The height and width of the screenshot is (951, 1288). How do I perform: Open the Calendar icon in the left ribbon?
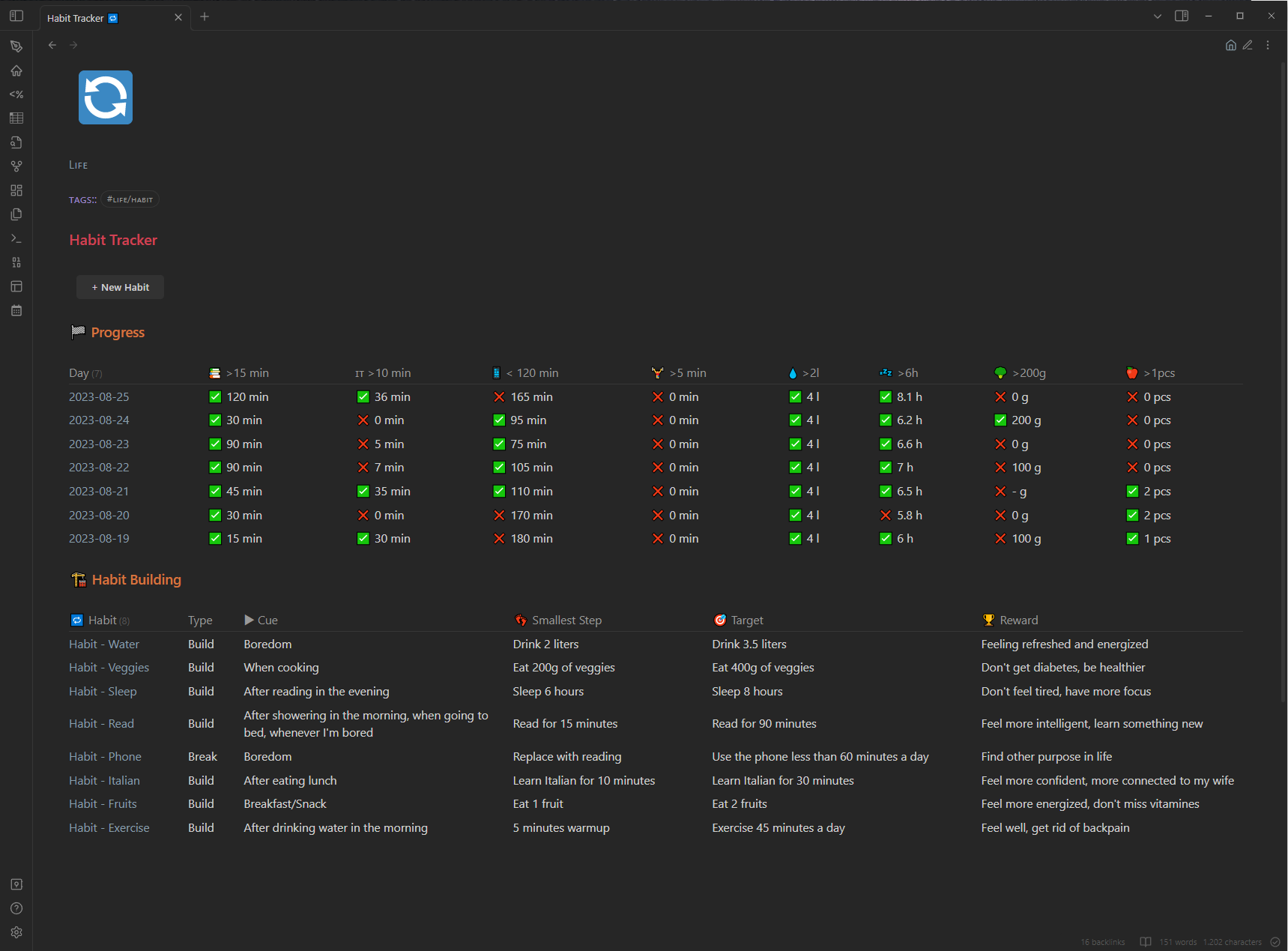pos(16,310)
